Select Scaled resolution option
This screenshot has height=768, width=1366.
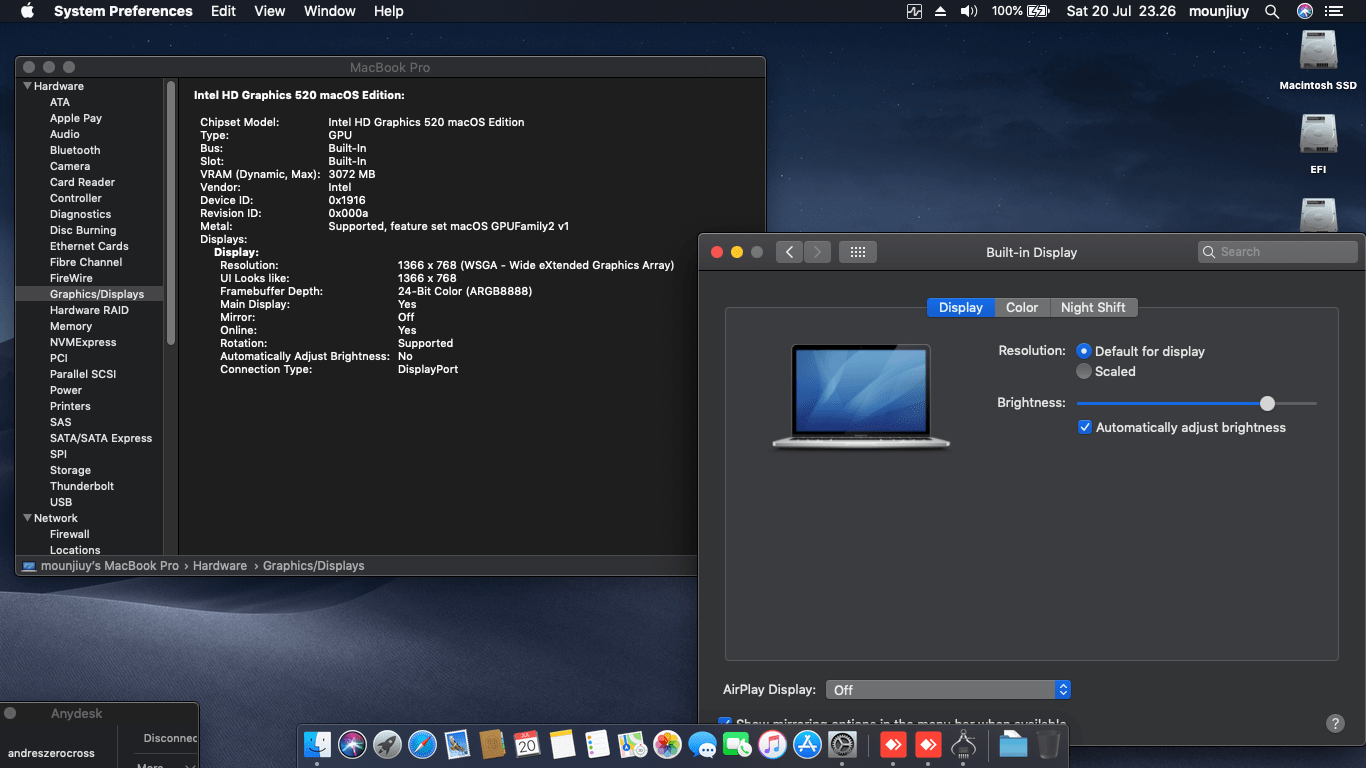click(1084, 371)
